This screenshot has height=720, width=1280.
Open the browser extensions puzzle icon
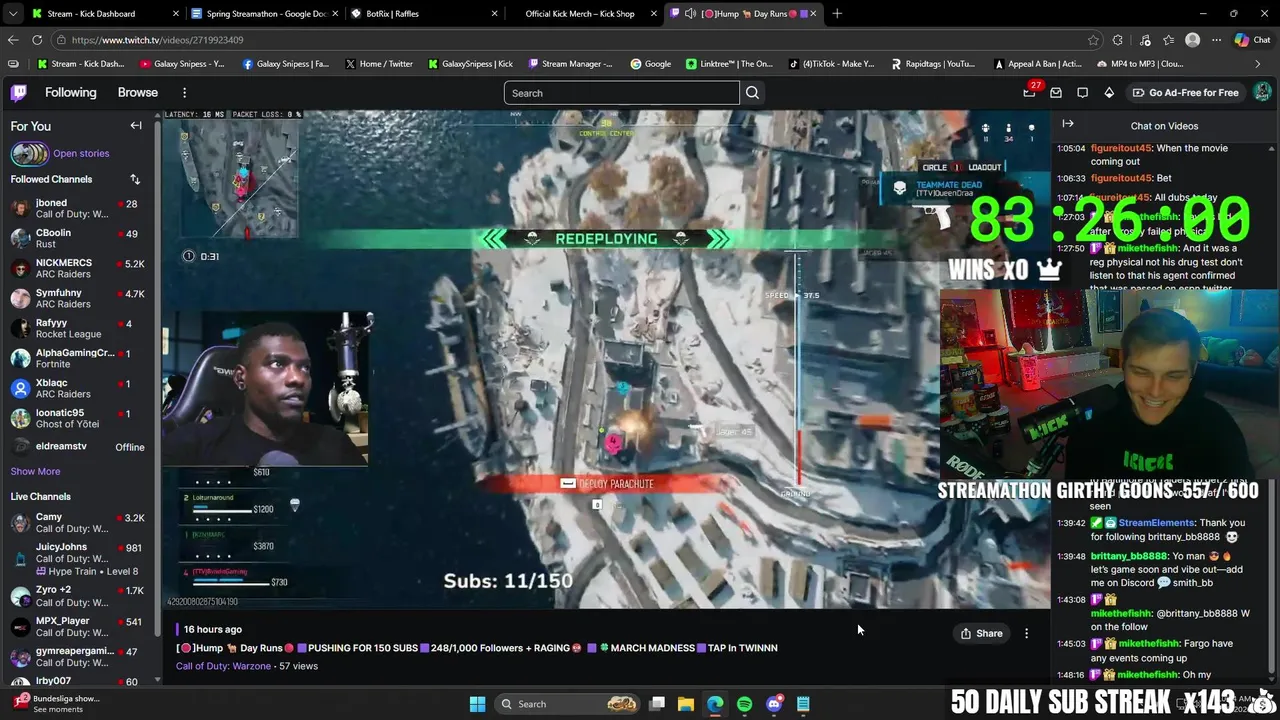(1118, 40)
